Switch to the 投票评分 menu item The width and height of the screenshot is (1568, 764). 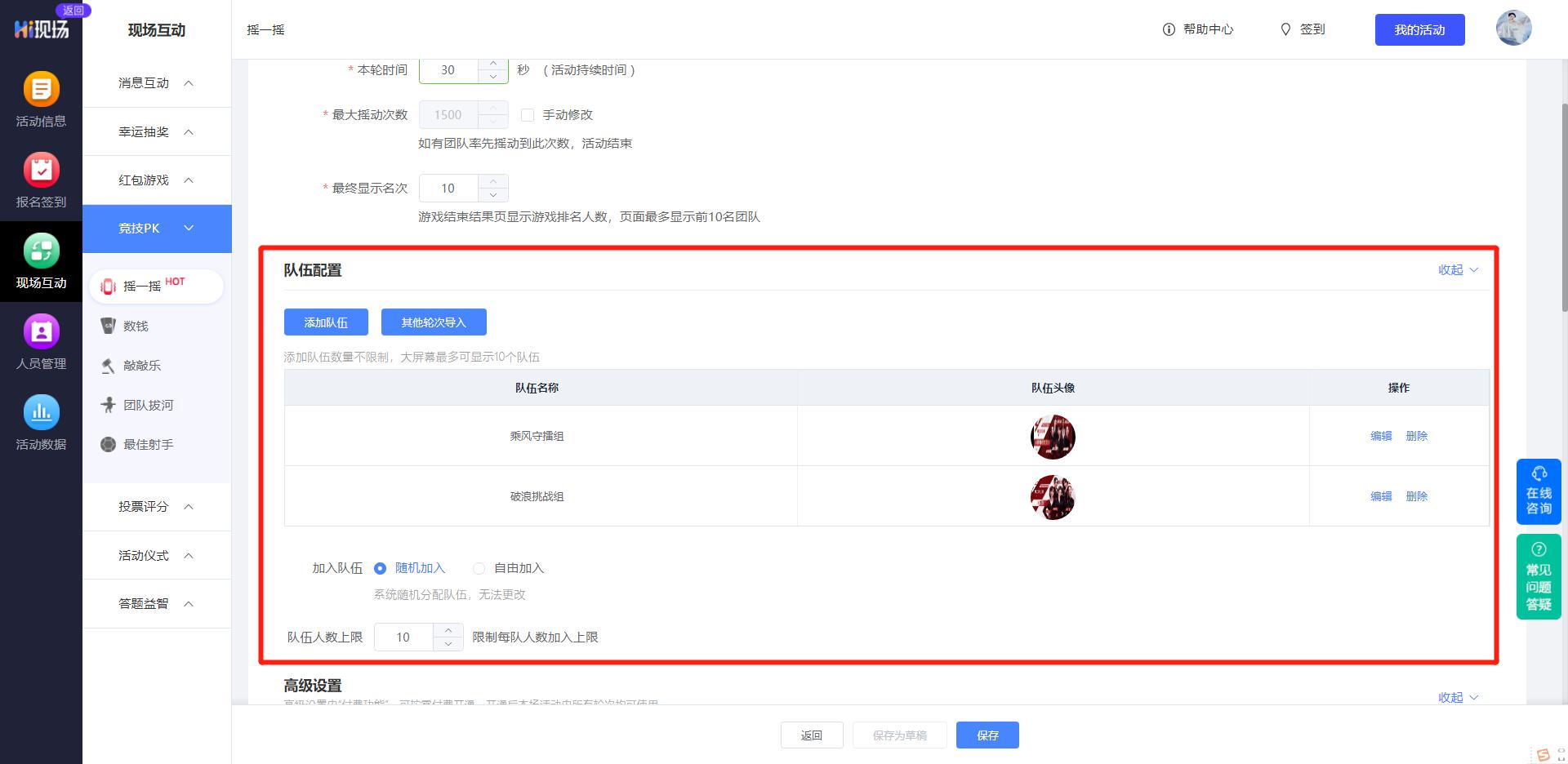[x=145, y=506]
